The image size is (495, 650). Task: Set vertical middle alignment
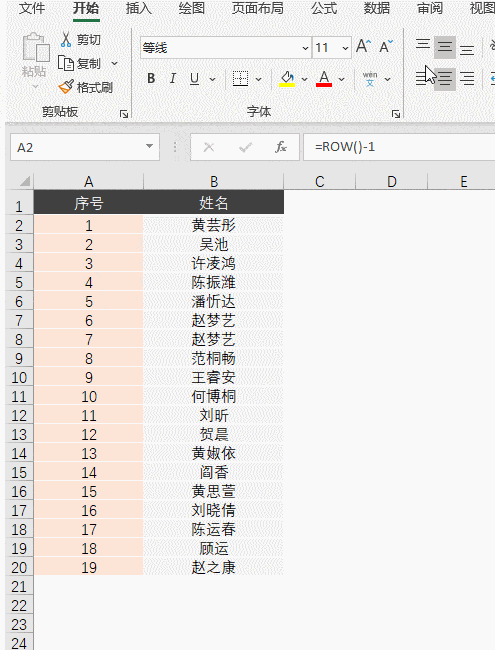(445, 46)
